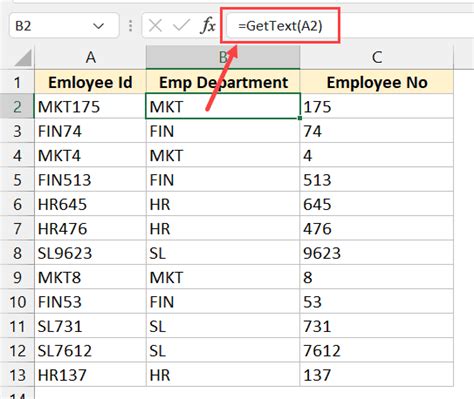Select row 2 header
474x399 pixels.
click(17, 107)
